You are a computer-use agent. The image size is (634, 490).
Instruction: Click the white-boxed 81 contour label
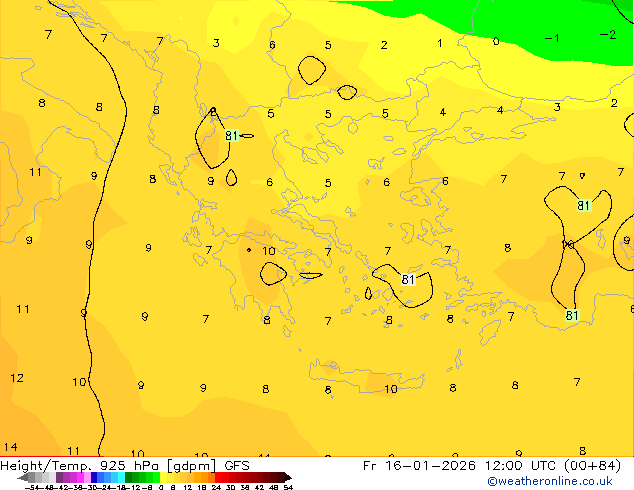(x=408, y=279)
